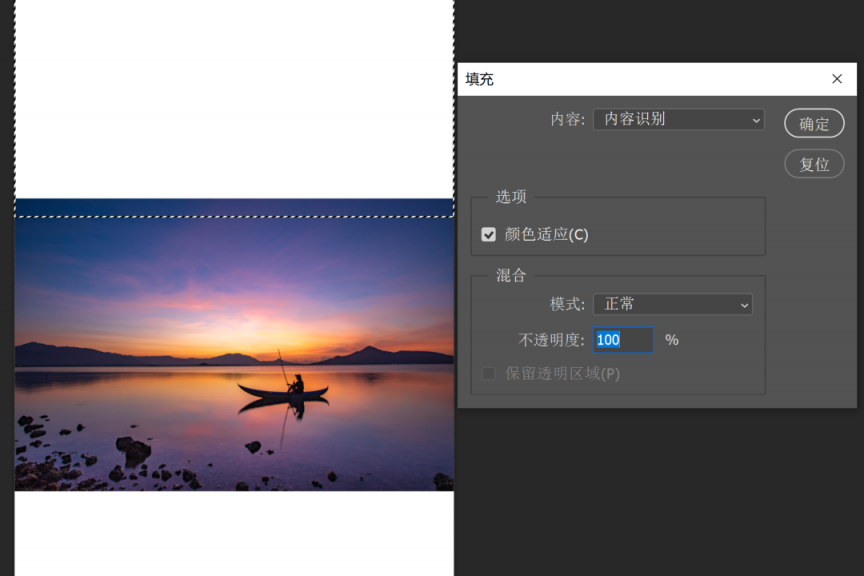Click the 选项 group heading

pyautogui.click(x=511, y=197)
